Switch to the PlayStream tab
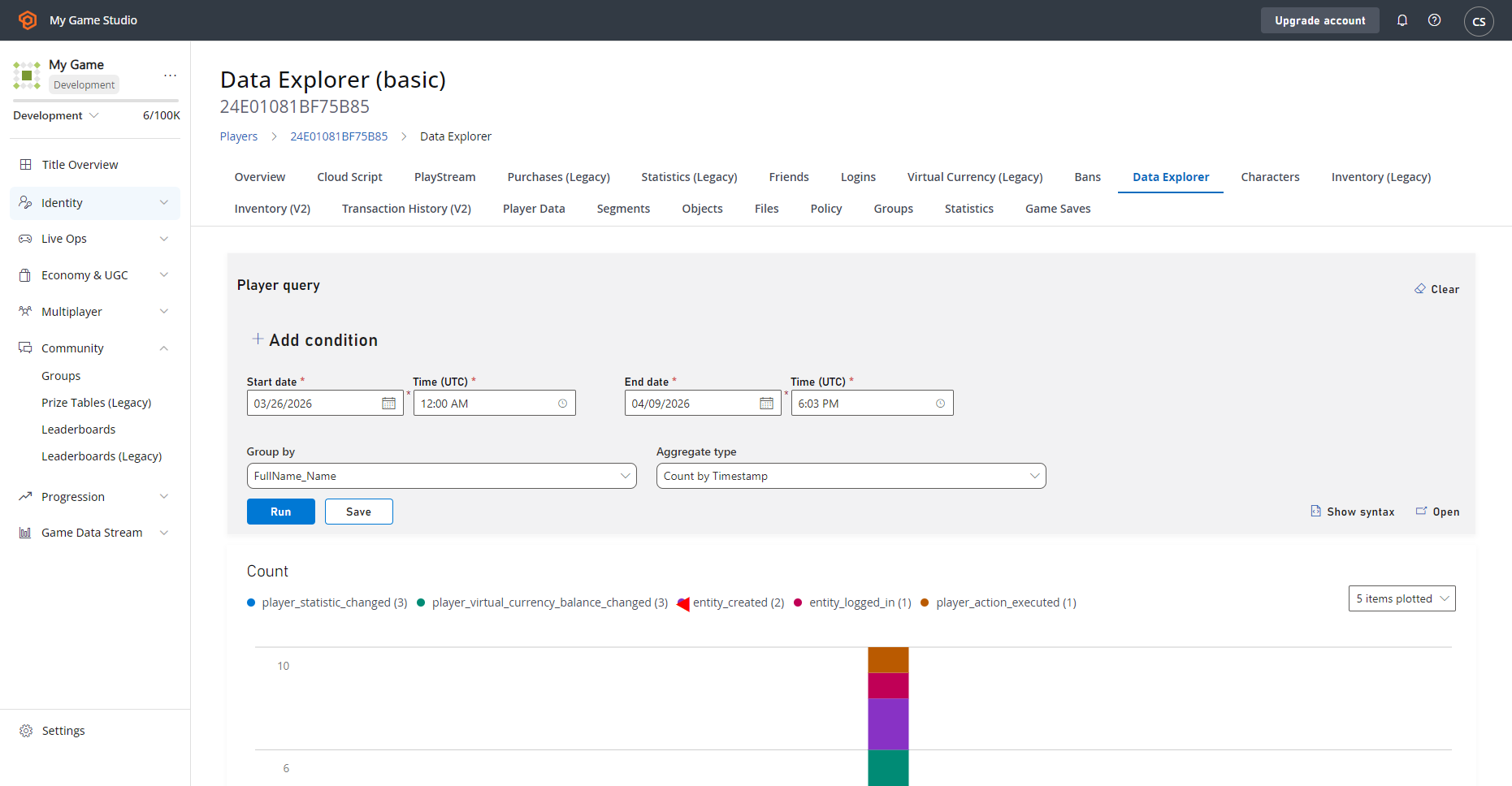The width and height of the screenshot is (1512, 786). point(444,177)
